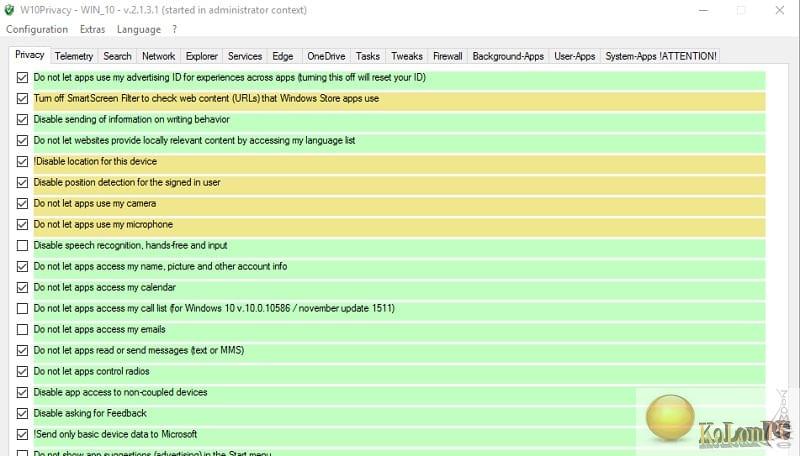Switch to the Explorer tab
800x456 pixels.
click(x=202, y=56)
